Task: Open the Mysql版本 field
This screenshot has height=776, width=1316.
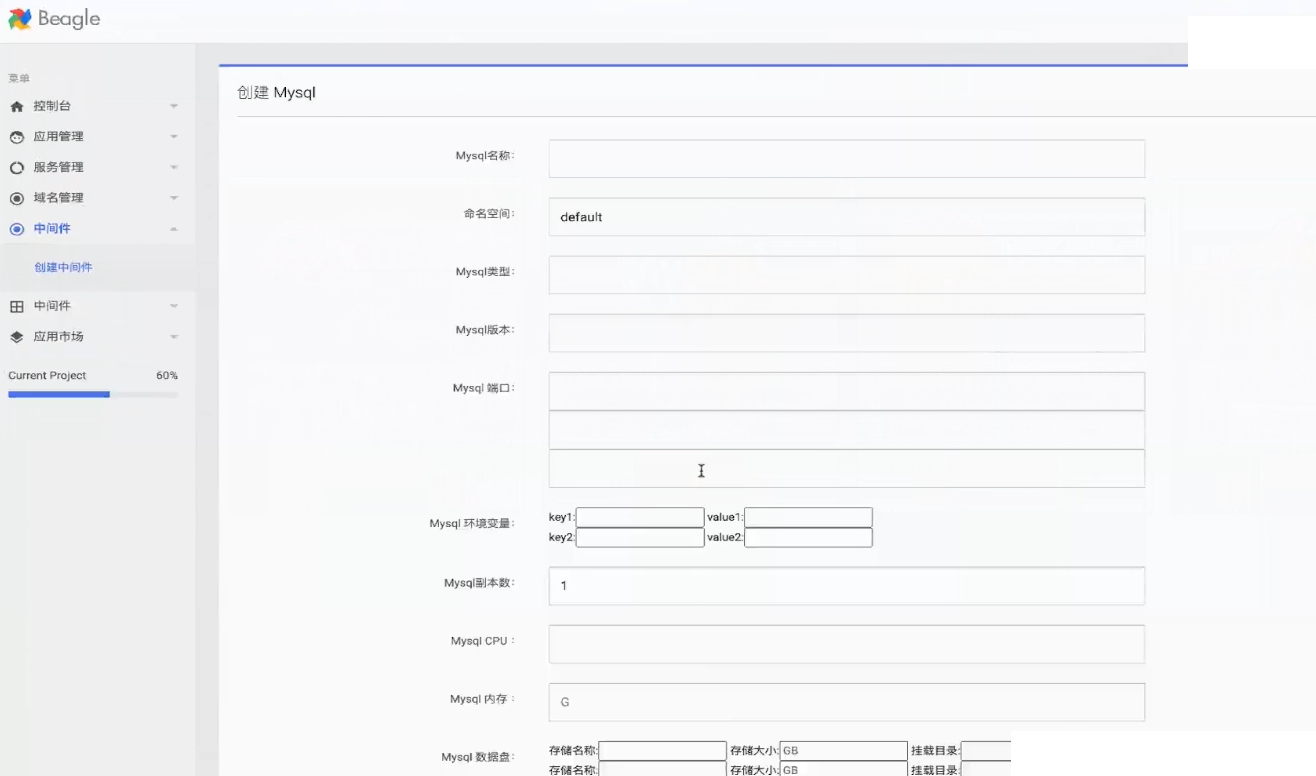Action: pyautogui.click(x=846, y=333)
